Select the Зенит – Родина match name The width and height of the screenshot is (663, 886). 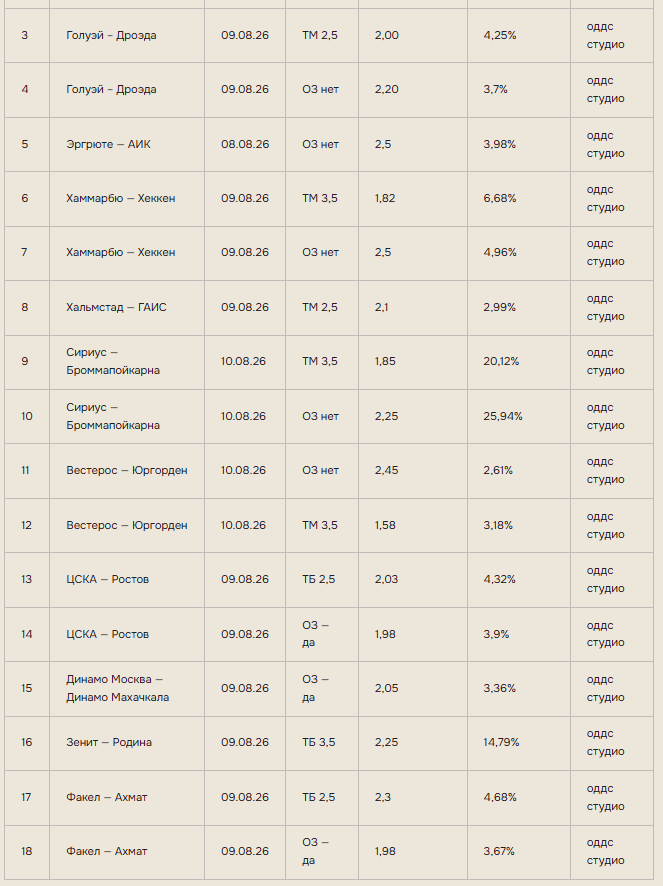pyautogui.click(x=109, y=742)
